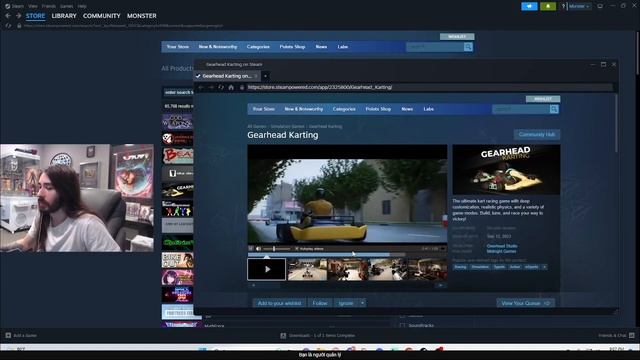The image size is (640, 360).
Task: Click the home icon in the popup
Action: point(231,87)
